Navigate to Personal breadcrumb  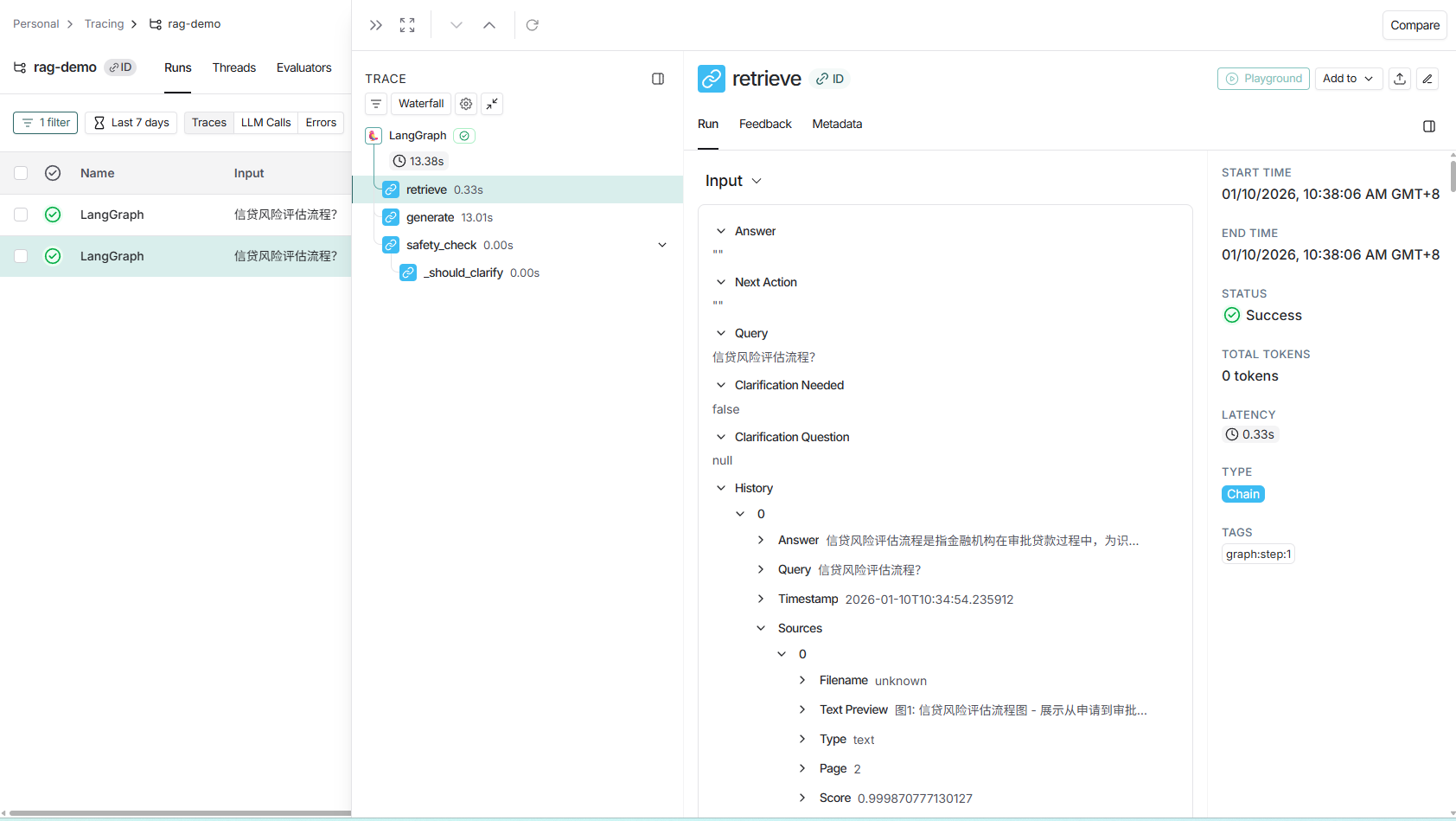tap(36, 24)
